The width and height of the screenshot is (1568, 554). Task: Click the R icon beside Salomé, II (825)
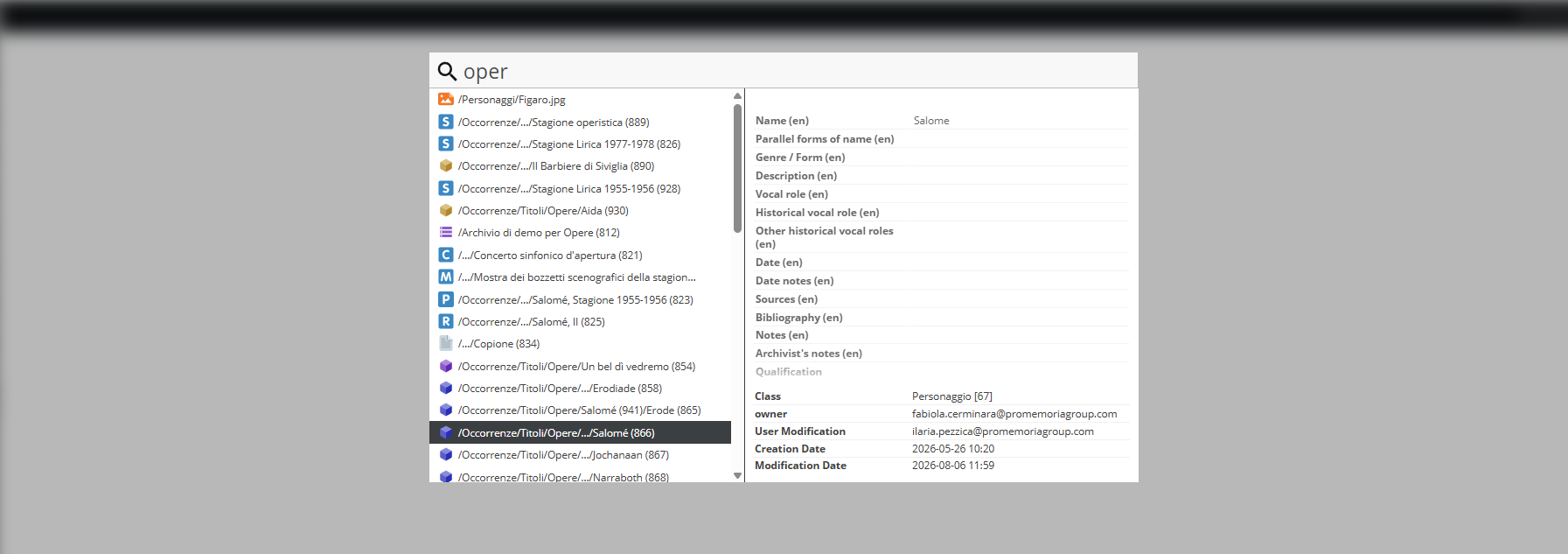(x=446, y=321)
